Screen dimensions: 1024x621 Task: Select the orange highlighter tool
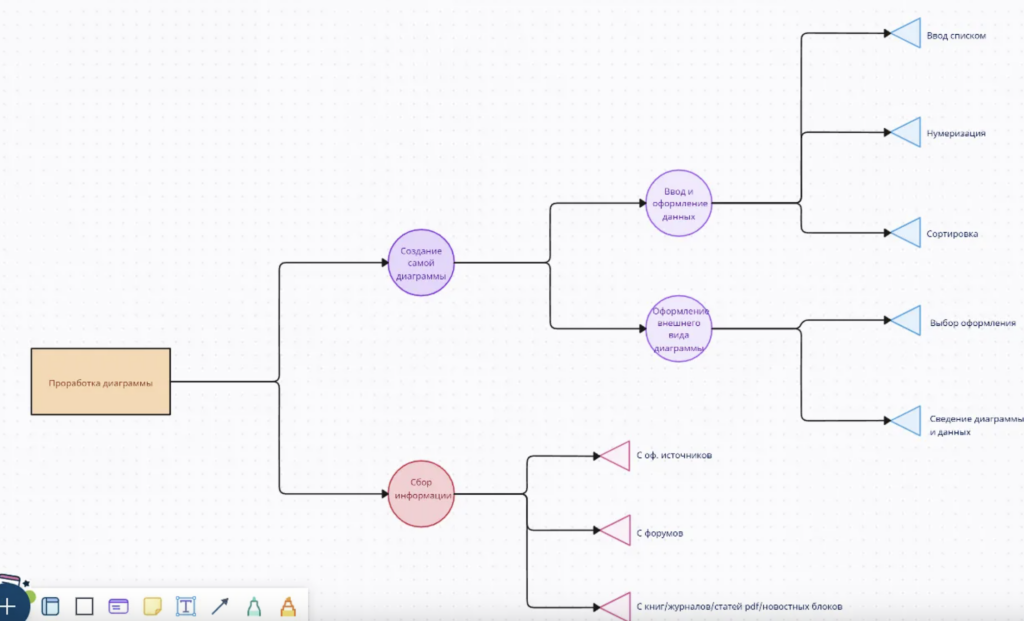point(288,607)
